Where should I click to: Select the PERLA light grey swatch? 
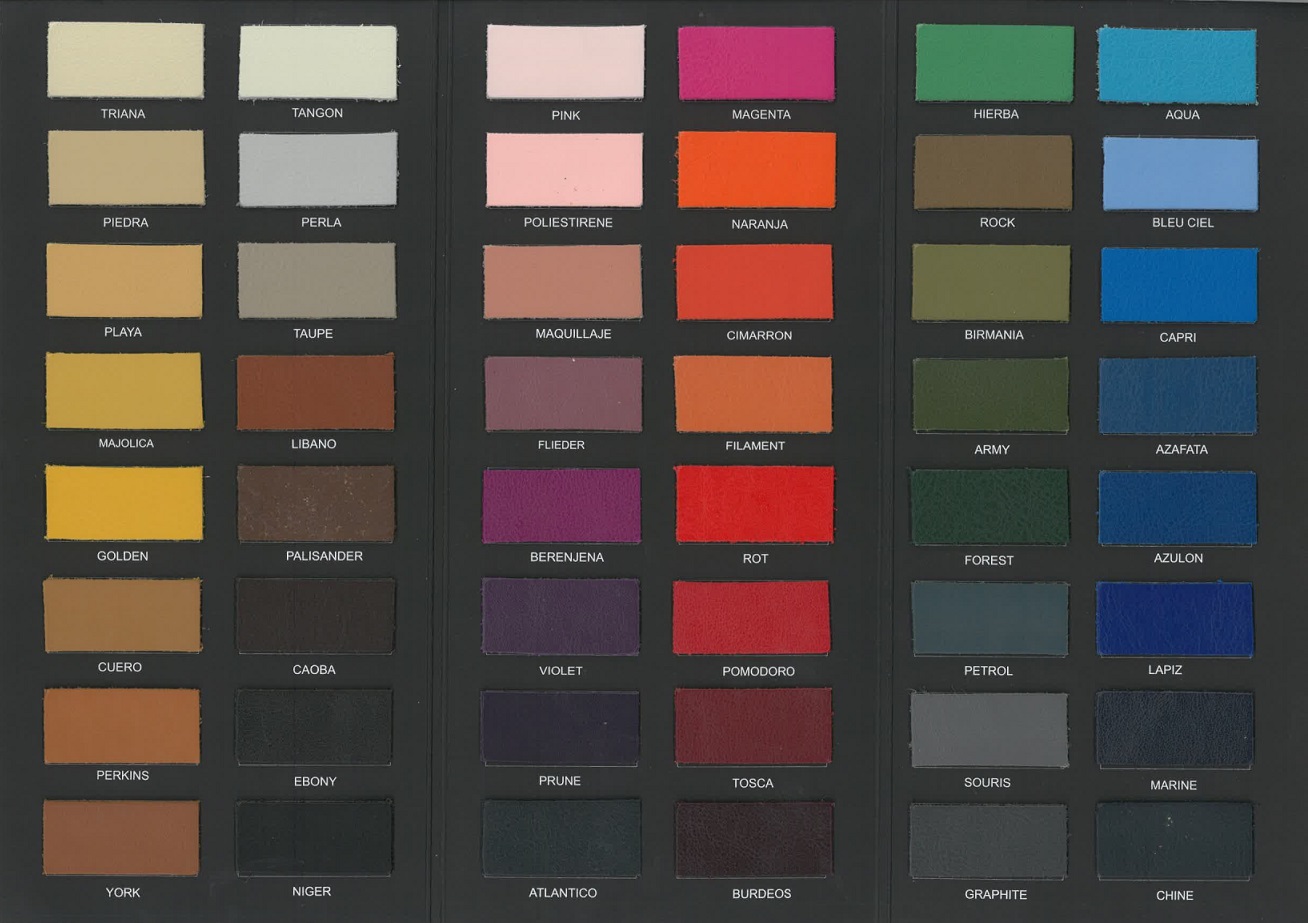[x=318, y=170]
